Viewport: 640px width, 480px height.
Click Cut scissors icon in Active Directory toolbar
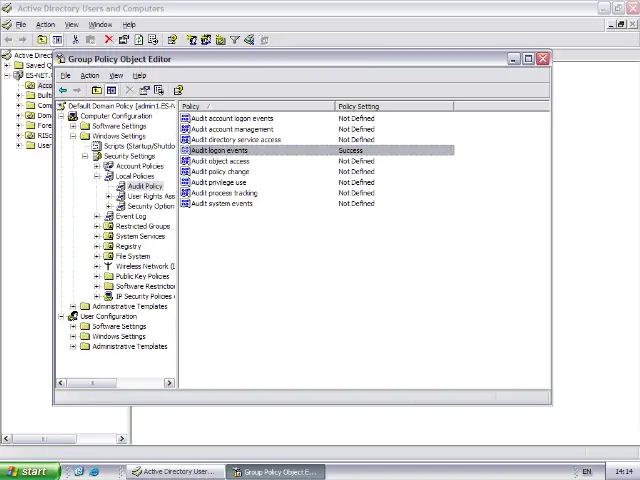[x=76, y=40]
